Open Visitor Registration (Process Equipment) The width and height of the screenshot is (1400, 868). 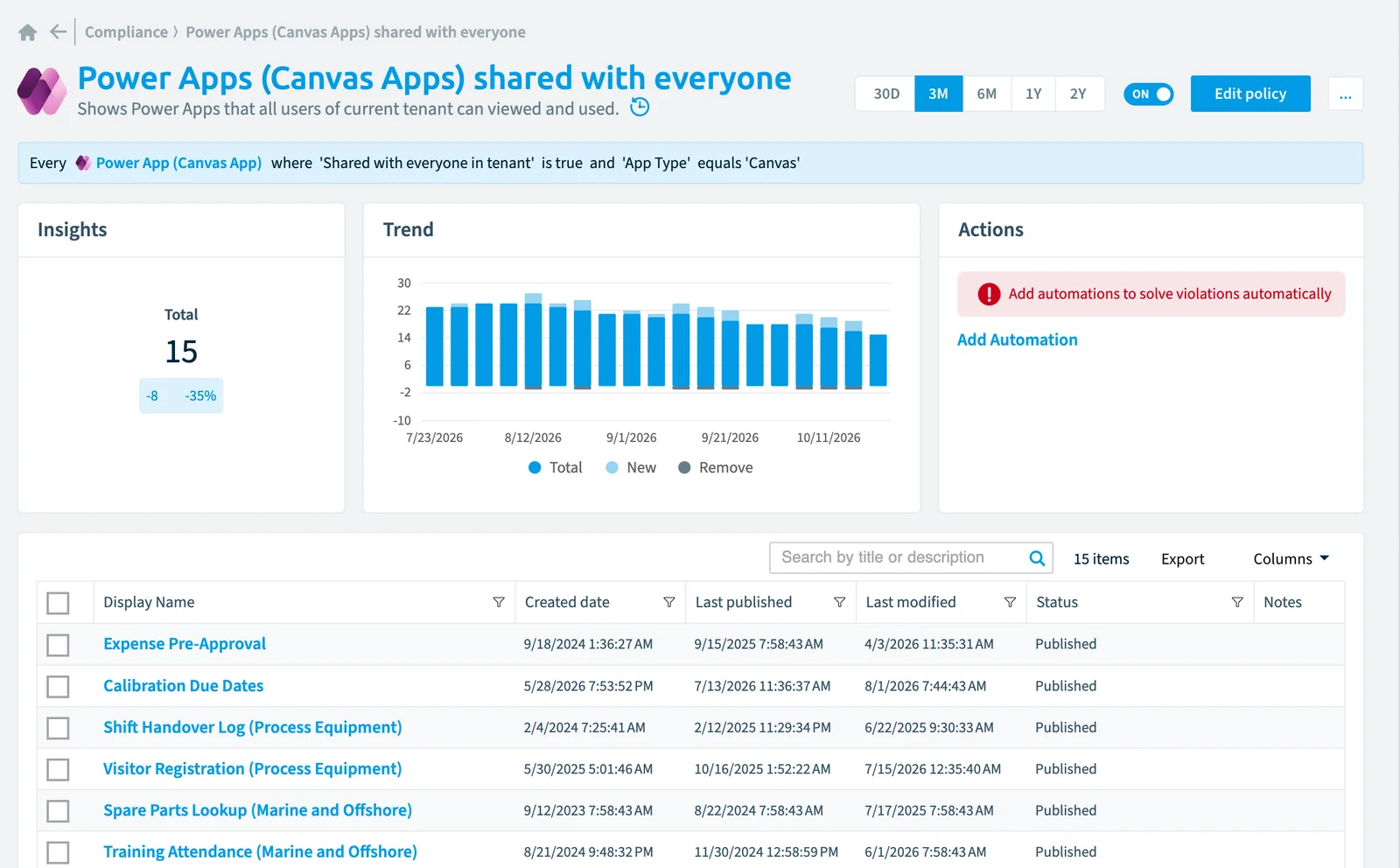click(x=253, y=769)
